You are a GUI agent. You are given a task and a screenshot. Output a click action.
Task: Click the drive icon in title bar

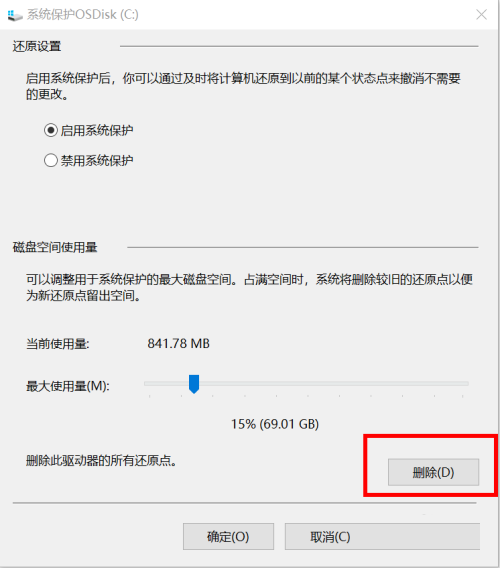pos(15,15)
